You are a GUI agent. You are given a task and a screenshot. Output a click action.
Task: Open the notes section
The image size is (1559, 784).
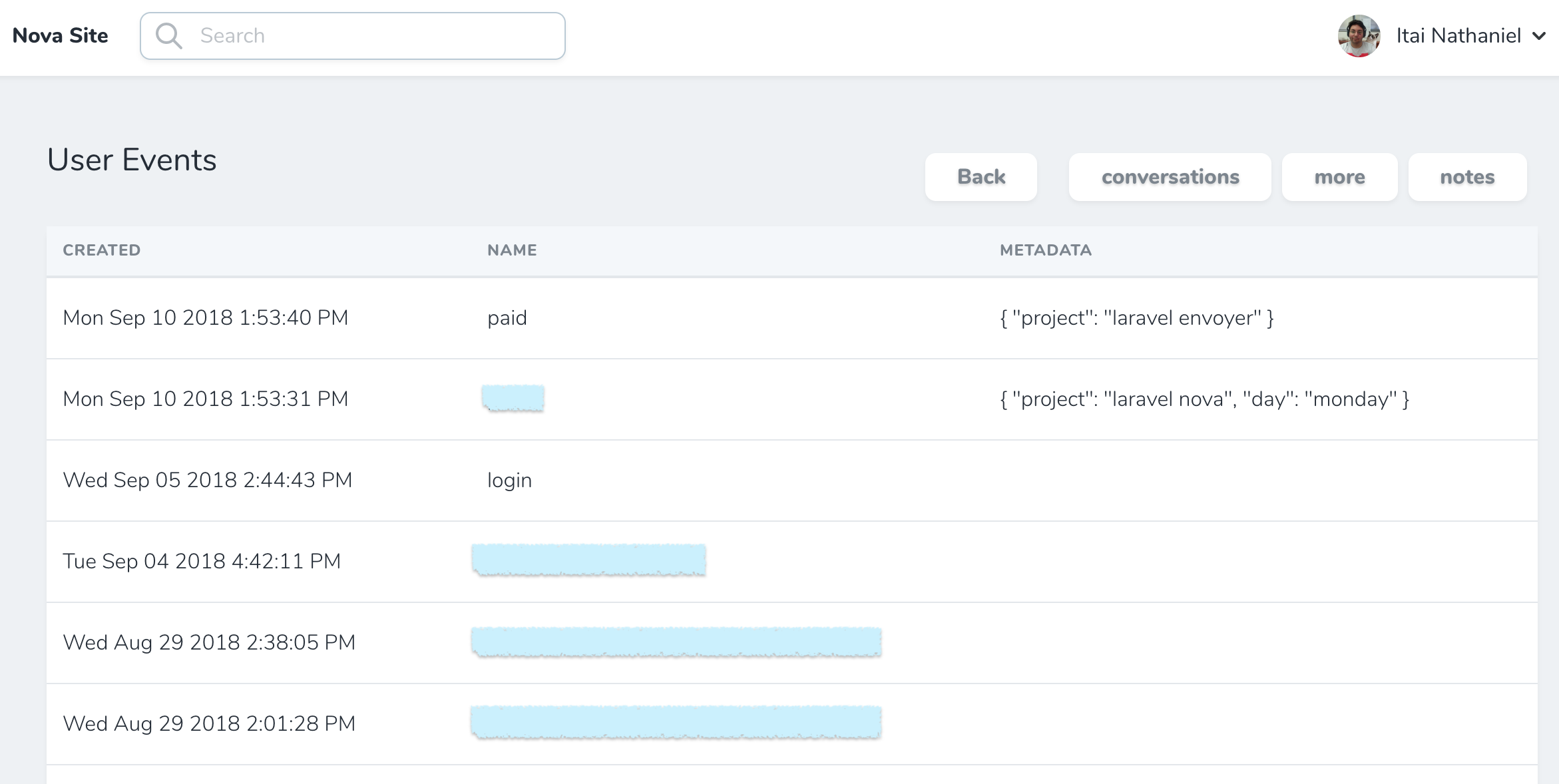coord(1467,177)
